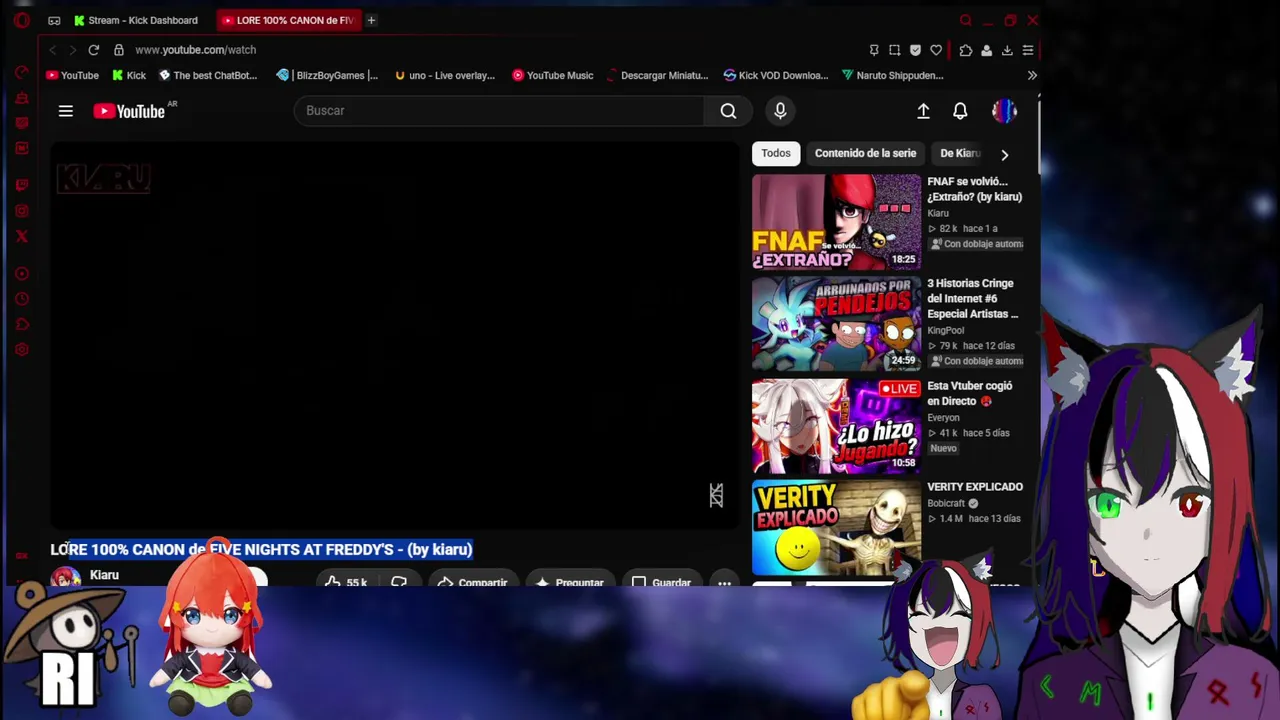Click the Bobicraft channel name
The width and height of the screenshot is (1280, 720).
pyautogui.click(x=946, y=503)
